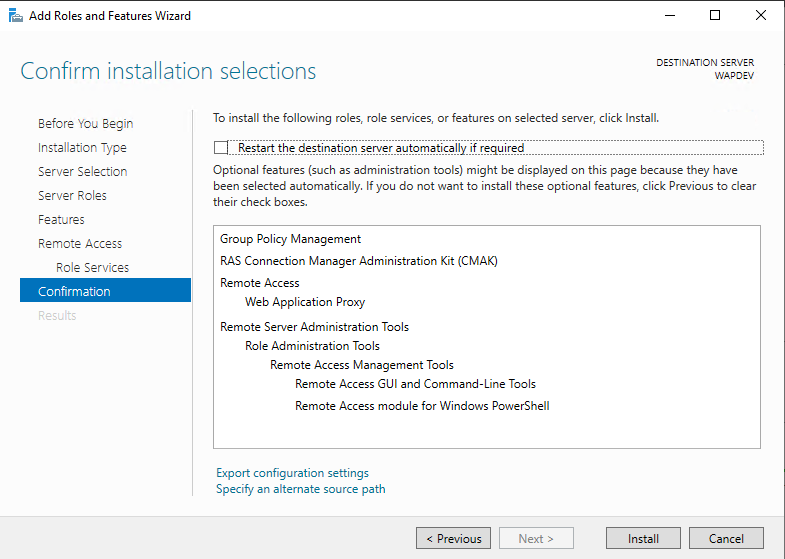Image resolution: width=785 pixels, height=559 pixels.
Task: Select RAS Connection Manager Administration Kit (CMAK)
Action: [358, 261]
